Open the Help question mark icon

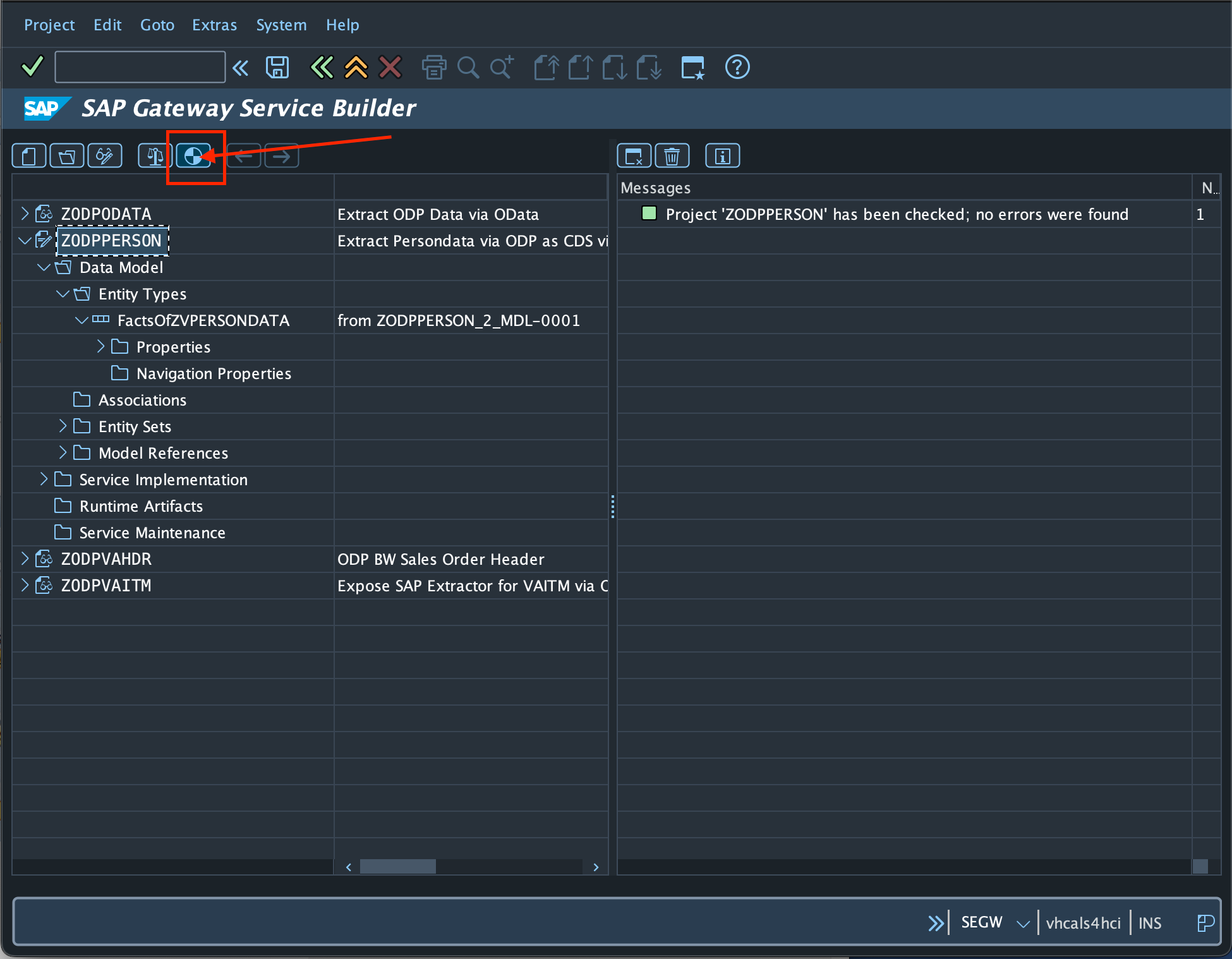click(x=737, y=67)
